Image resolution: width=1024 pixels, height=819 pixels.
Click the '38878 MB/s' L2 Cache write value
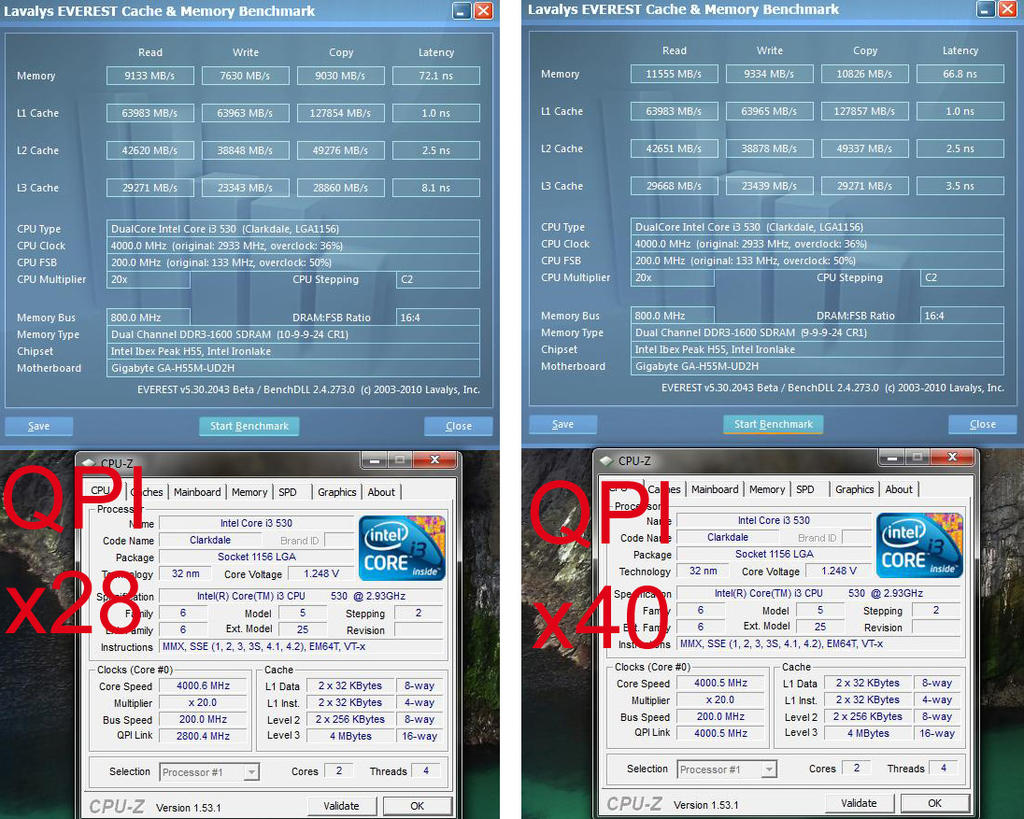tap(770, 148)
